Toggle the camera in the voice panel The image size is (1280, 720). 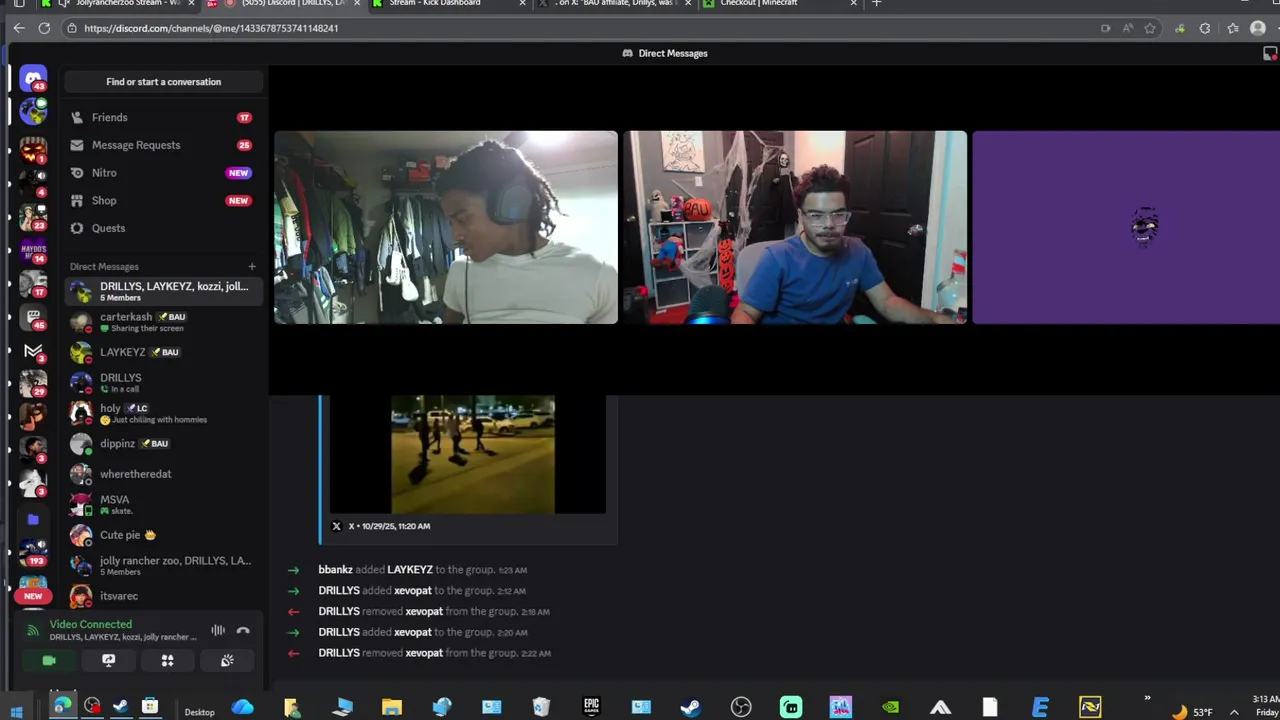(49, 660)
